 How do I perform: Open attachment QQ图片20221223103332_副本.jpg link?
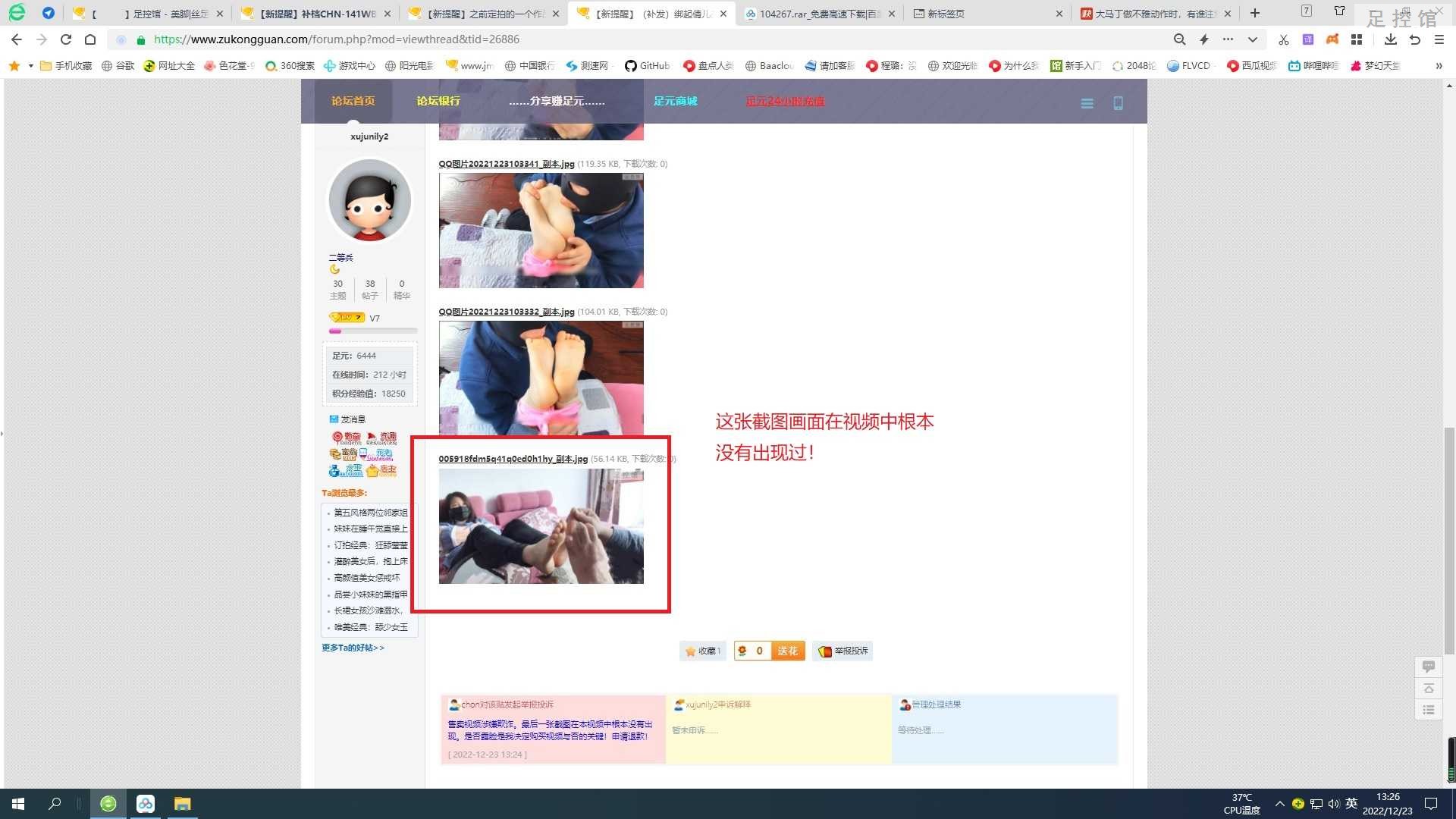[x=507, y=312]
